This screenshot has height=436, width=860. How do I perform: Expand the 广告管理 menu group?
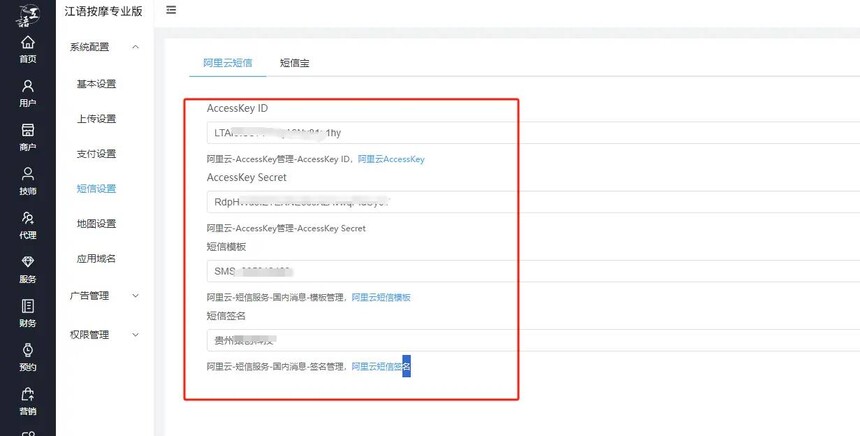pyautogui.click(x=104, y=296)
